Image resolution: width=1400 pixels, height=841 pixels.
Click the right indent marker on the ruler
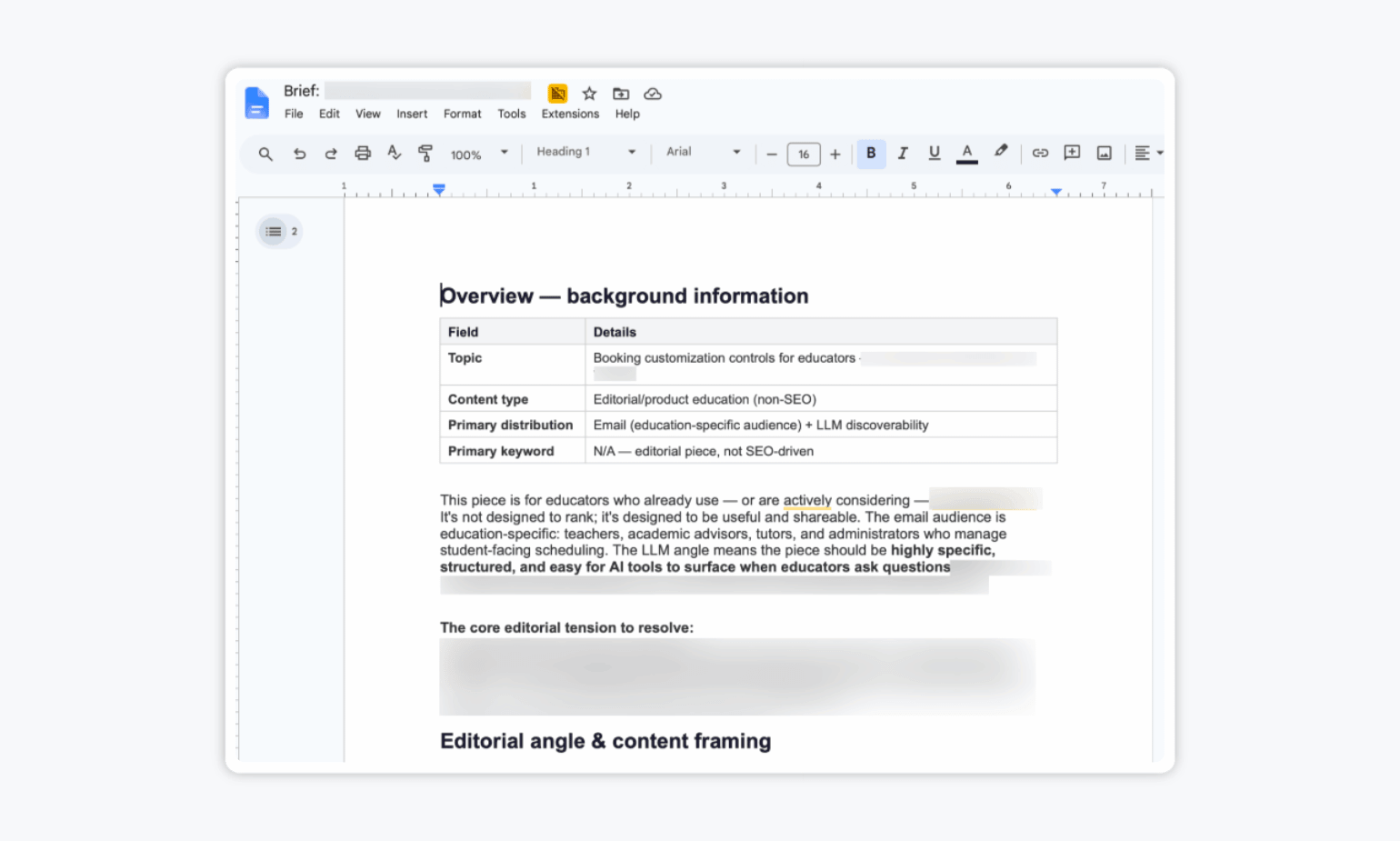[x=1056, y=191]
